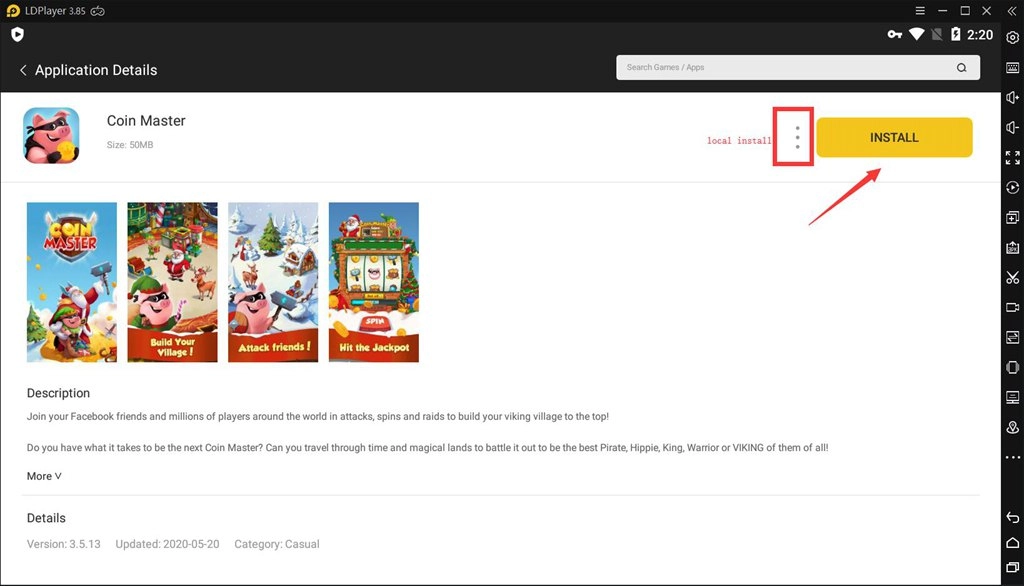
Task: Open operation recorder (macro) icon
Action: point(1012,187)
